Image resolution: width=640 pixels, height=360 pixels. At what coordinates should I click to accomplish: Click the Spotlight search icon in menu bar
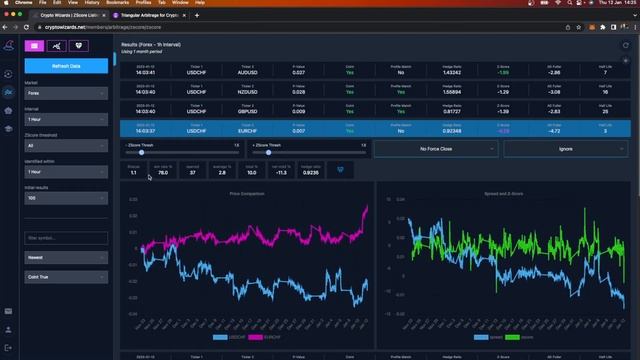[x=569, y=2]
